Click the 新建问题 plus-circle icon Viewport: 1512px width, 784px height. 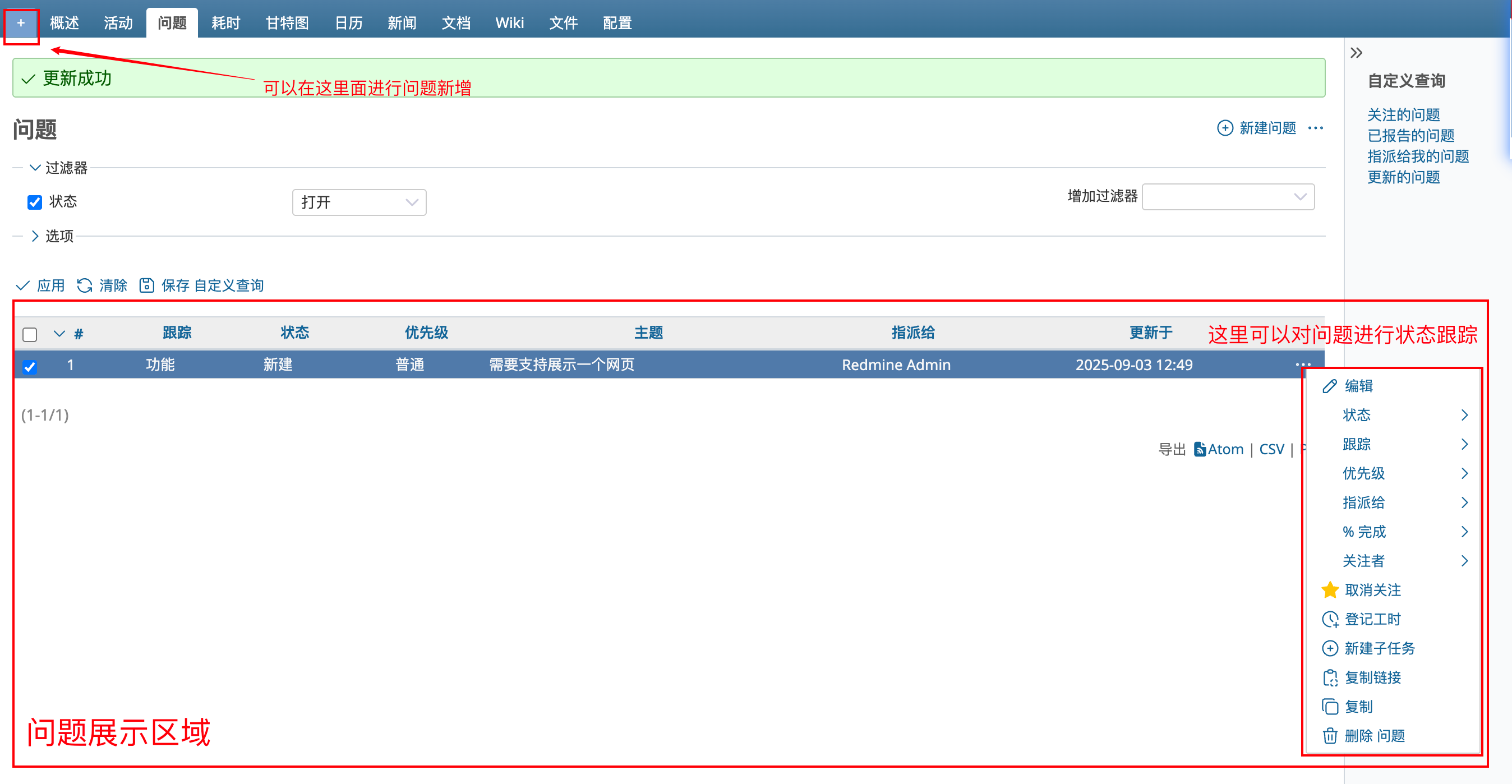[1225, 128]
